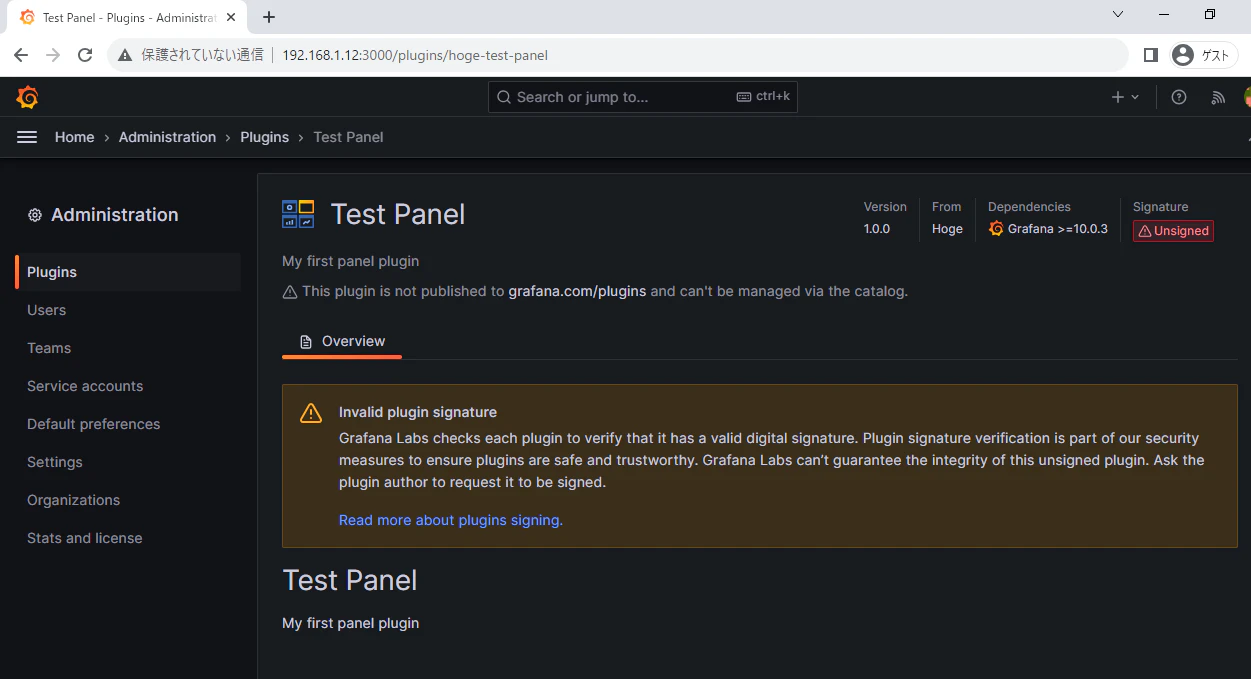This screenshot has height=679, width=1251.
Task: Toggle the browser side panel icon
Action: [1150, 55]
